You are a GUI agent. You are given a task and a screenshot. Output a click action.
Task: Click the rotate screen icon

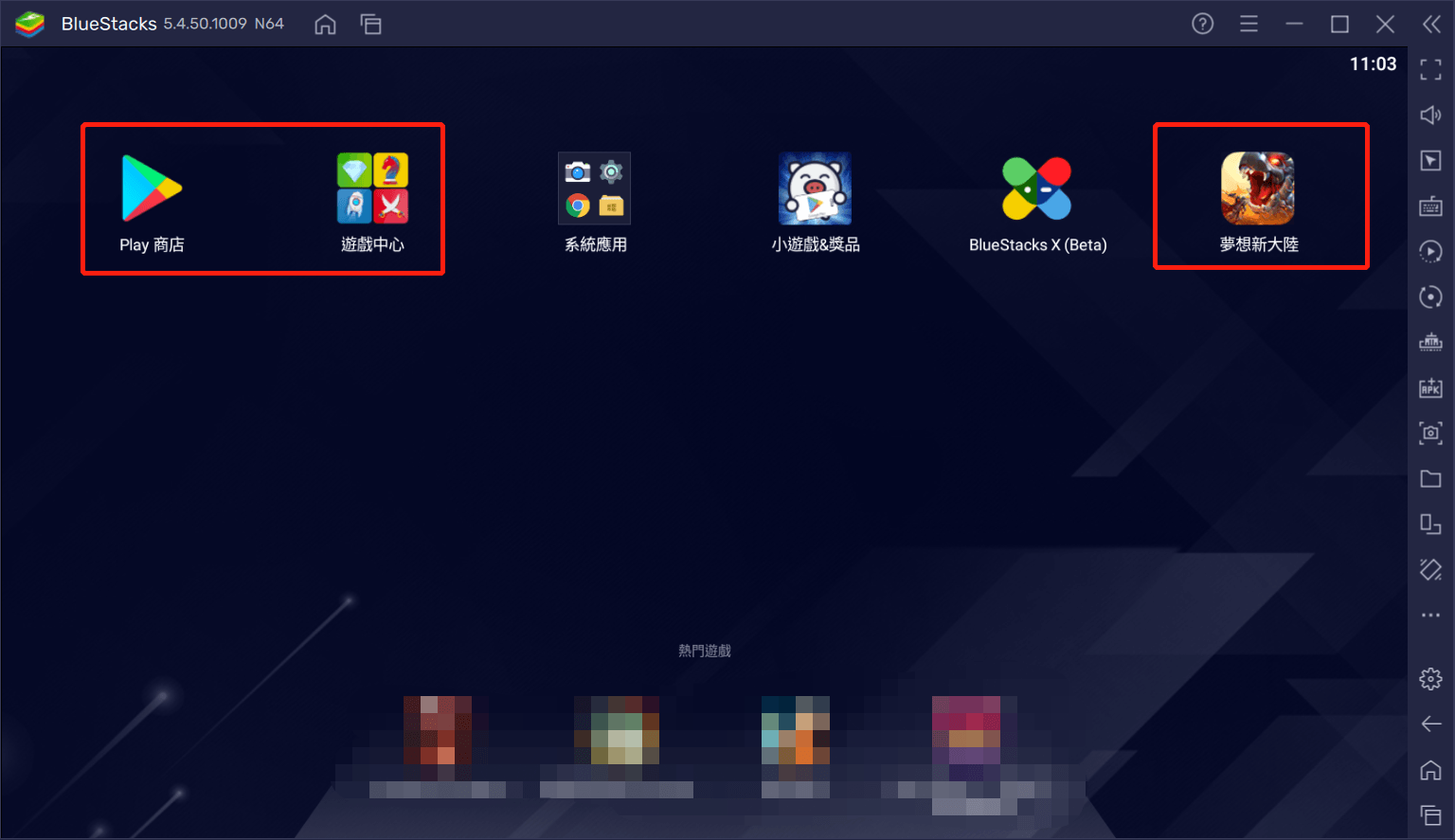[1430, 524]
